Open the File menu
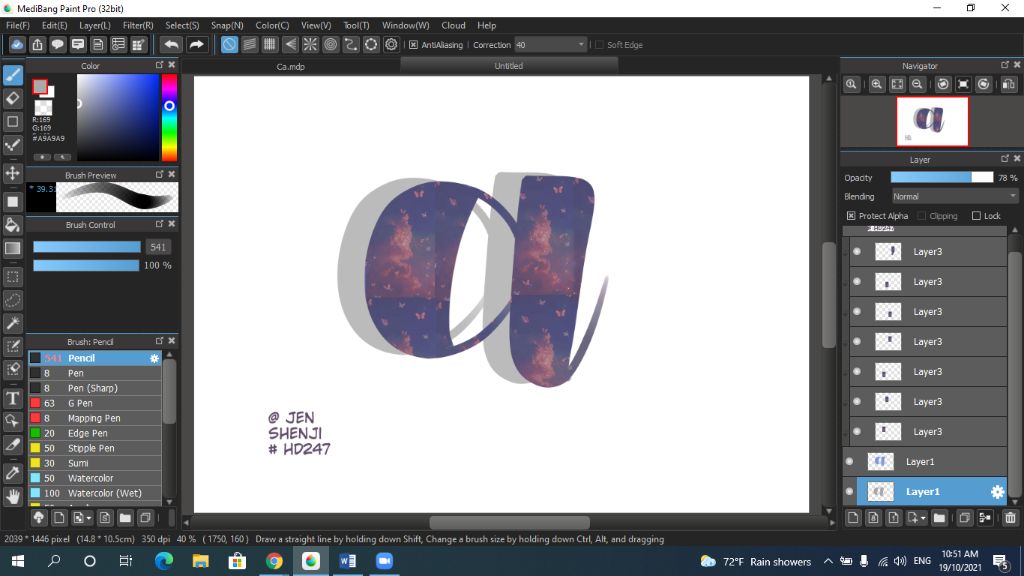Image resolution: width=1024 pixels, height=576 pixels. coord(18,25)
